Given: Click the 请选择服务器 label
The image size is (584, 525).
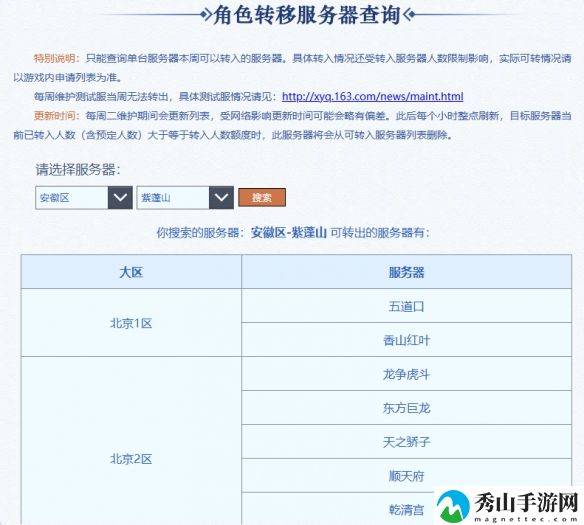Looking at the screenshot, I should point(78,169).
